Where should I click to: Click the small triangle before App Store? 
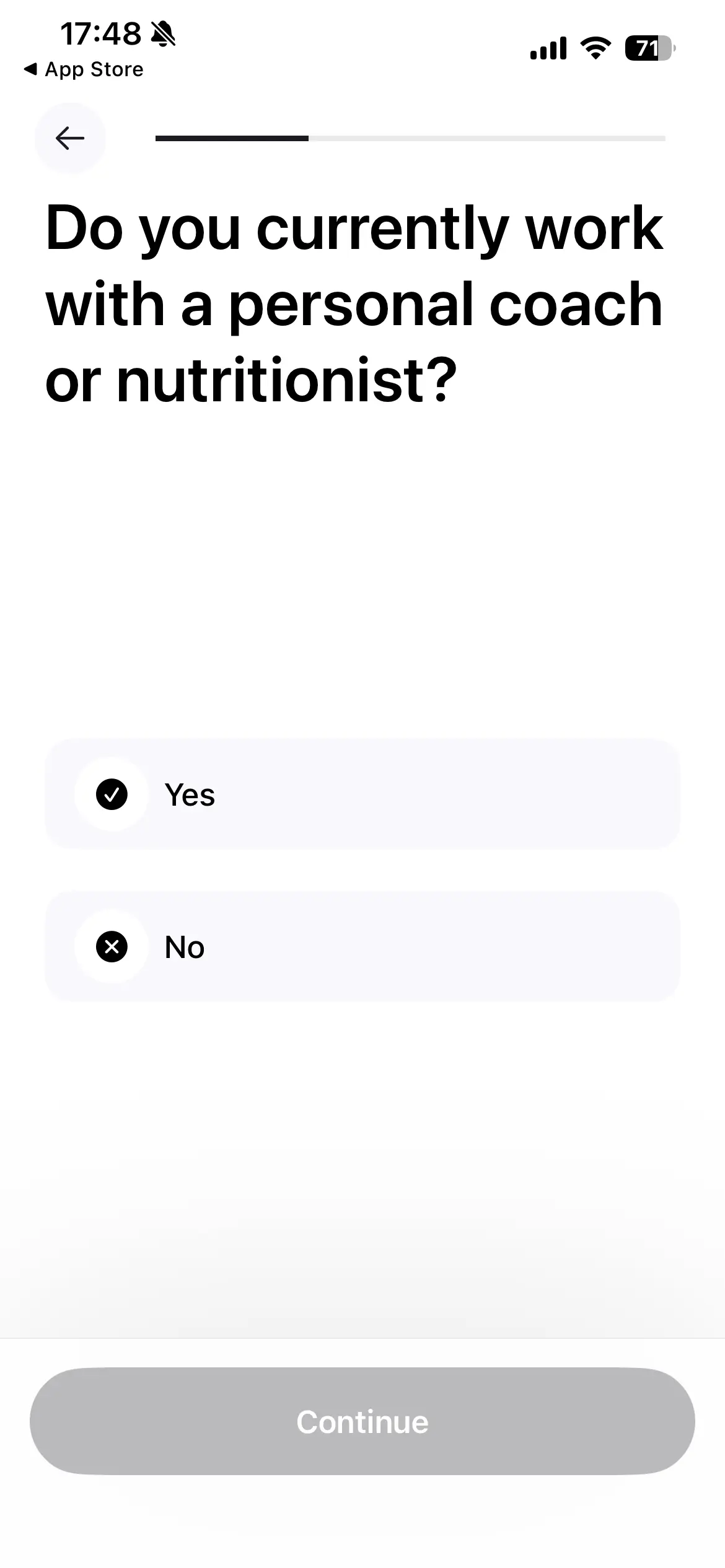pyautogui.click(x=30, y=69)
